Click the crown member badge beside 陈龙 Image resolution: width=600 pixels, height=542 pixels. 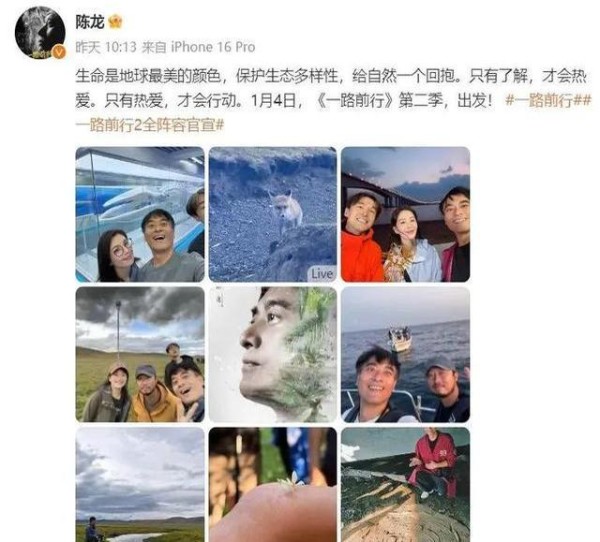pos(115,22)
